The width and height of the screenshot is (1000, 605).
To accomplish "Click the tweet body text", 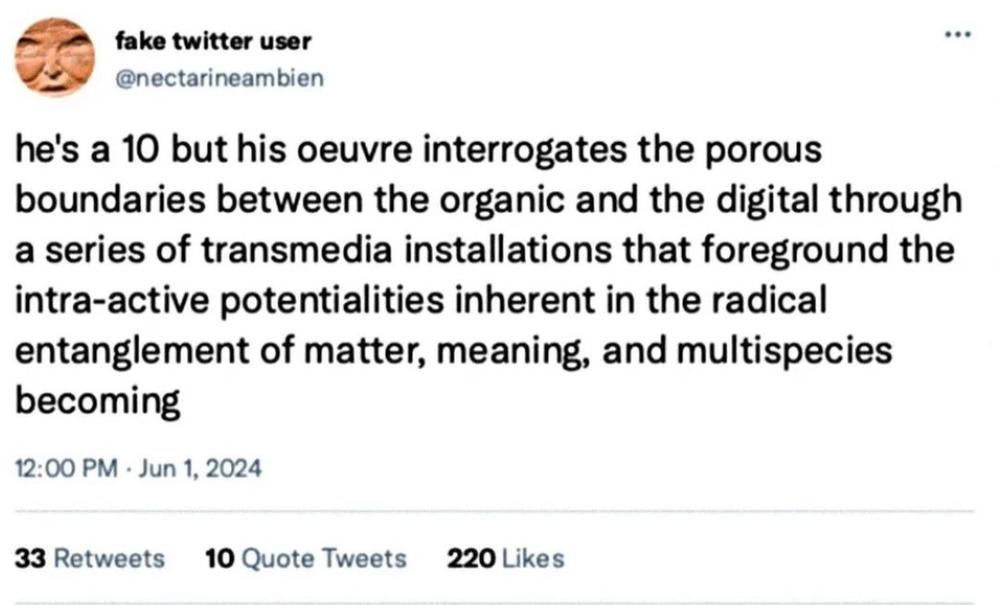I will (x=488, y=274).
